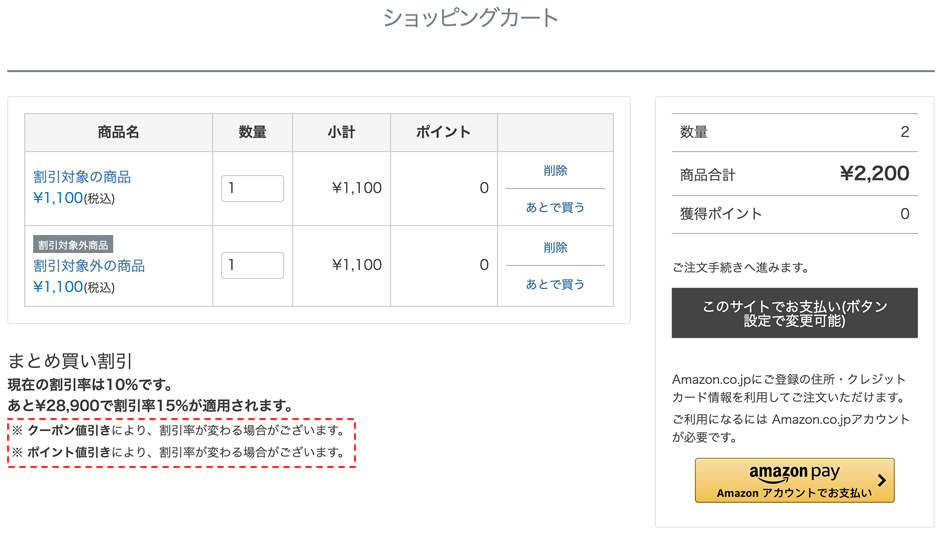
Task: Delete the 割引対象外の商品 item via 削除
Action: tap(555, 248)
